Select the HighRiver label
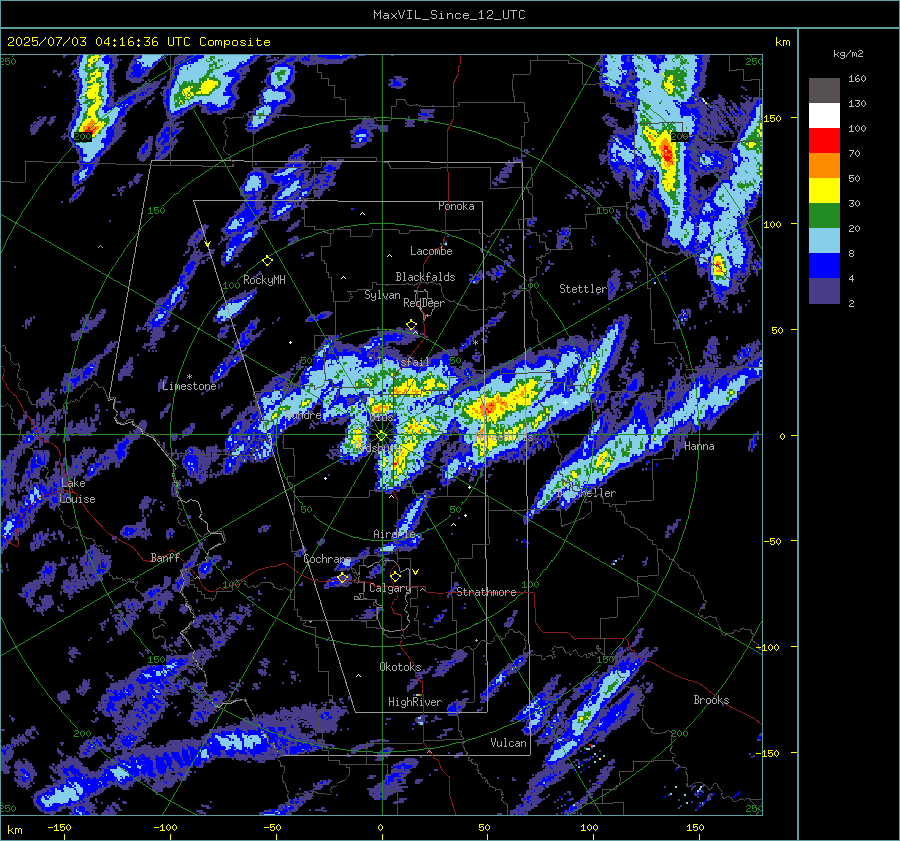This screenshot has height=841, width=900. [415, 702]
